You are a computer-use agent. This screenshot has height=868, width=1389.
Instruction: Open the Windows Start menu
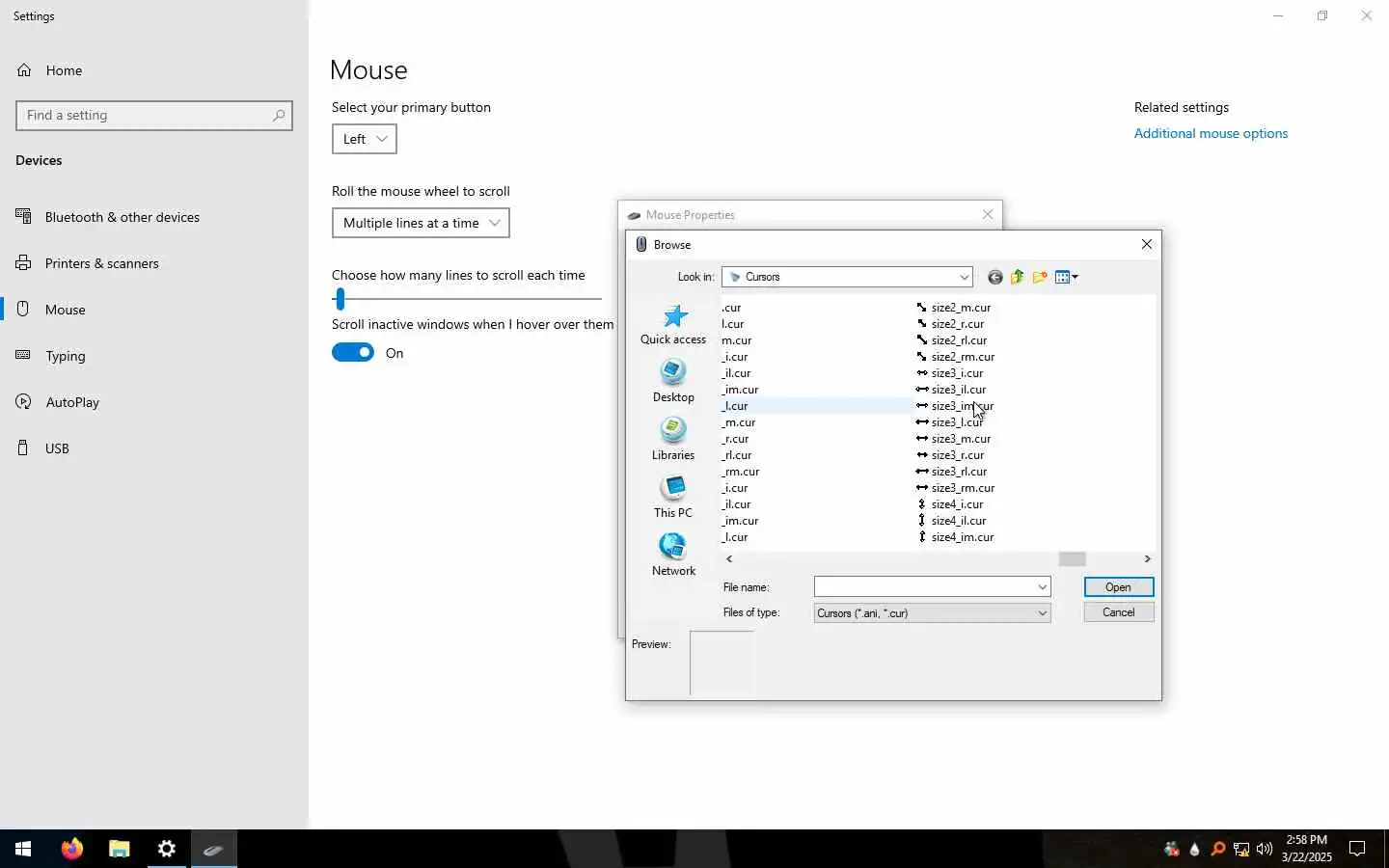coord(23,849)
